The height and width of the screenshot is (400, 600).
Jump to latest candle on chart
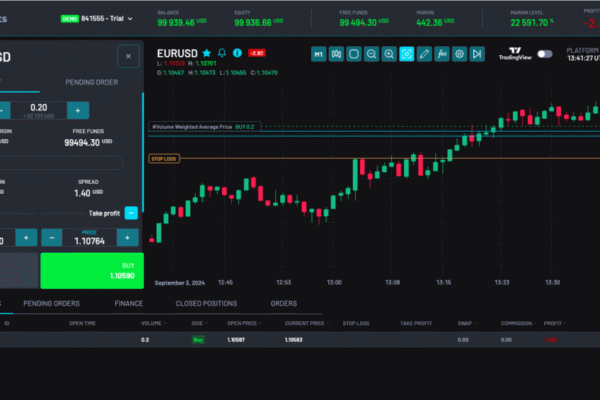pos(477,54)
